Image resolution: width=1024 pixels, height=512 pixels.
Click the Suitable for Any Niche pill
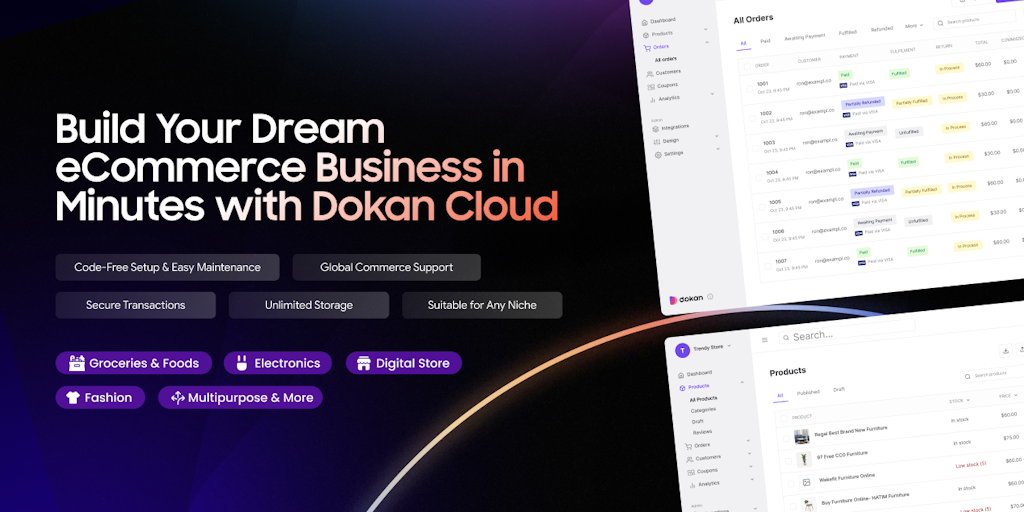click(x=482, y=305)
